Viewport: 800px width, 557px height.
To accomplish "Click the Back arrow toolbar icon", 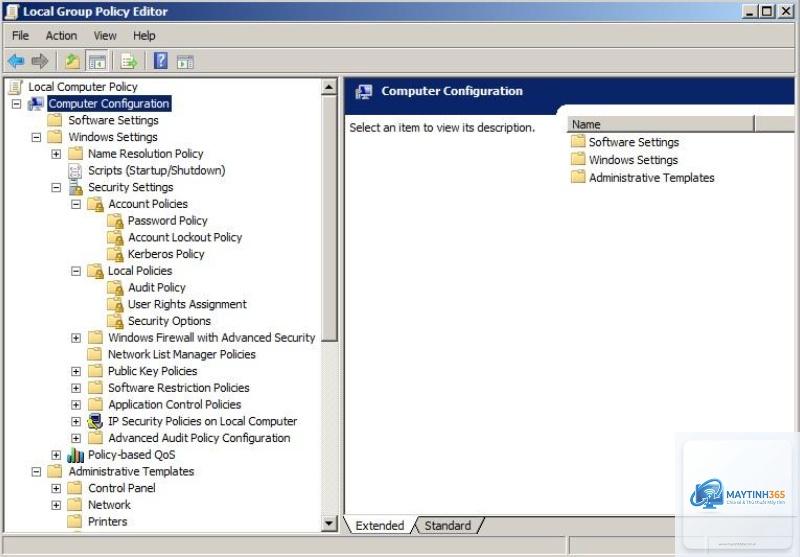I will pos(16,61).
